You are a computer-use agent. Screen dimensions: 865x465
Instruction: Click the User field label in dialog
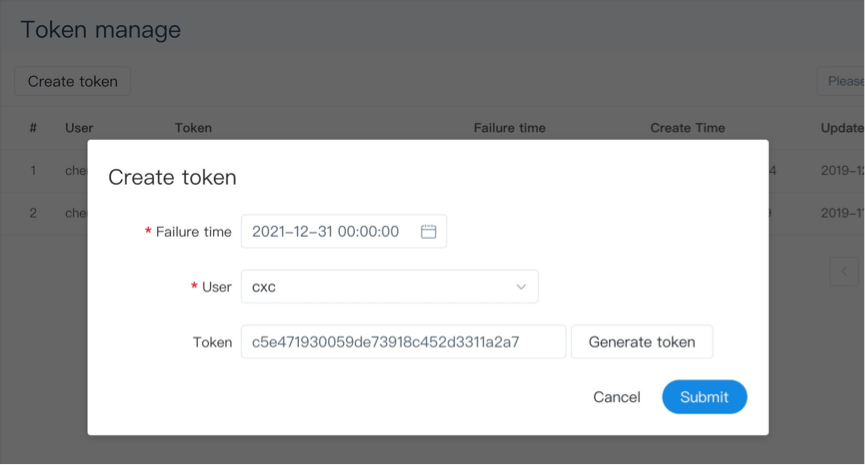[216, 287]
